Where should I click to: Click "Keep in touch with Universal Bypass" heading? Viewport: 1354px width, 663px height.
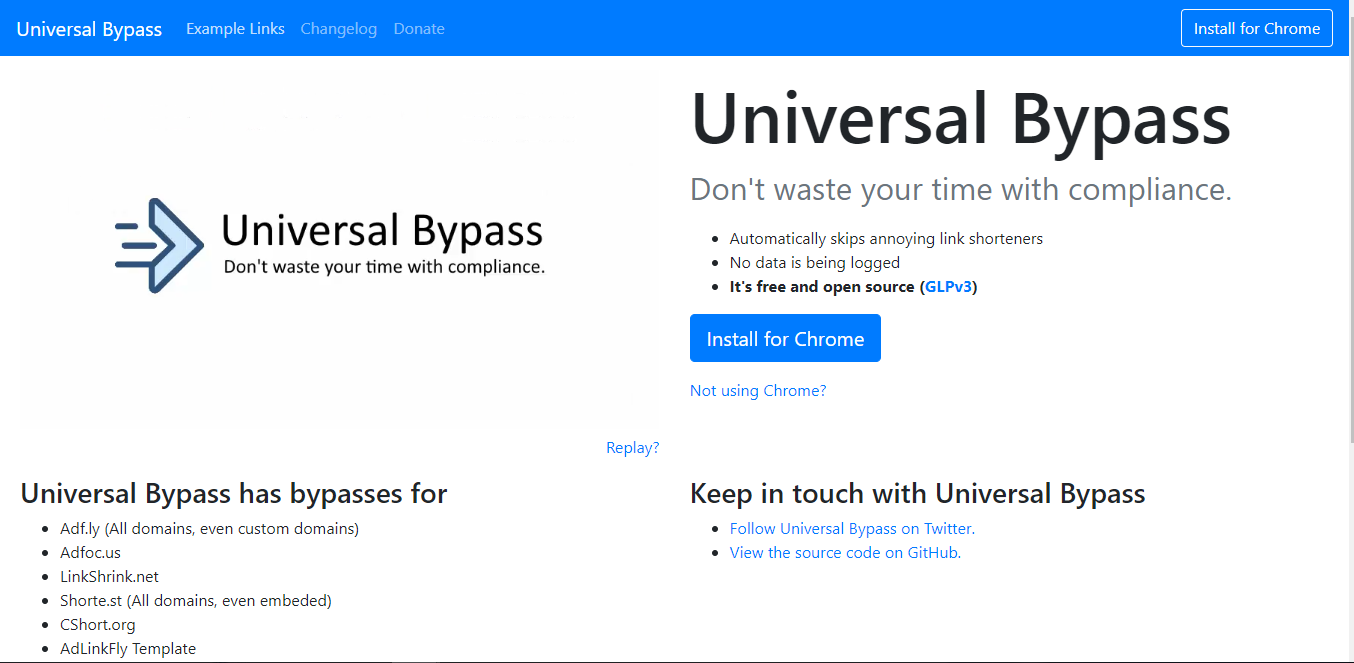918,494
